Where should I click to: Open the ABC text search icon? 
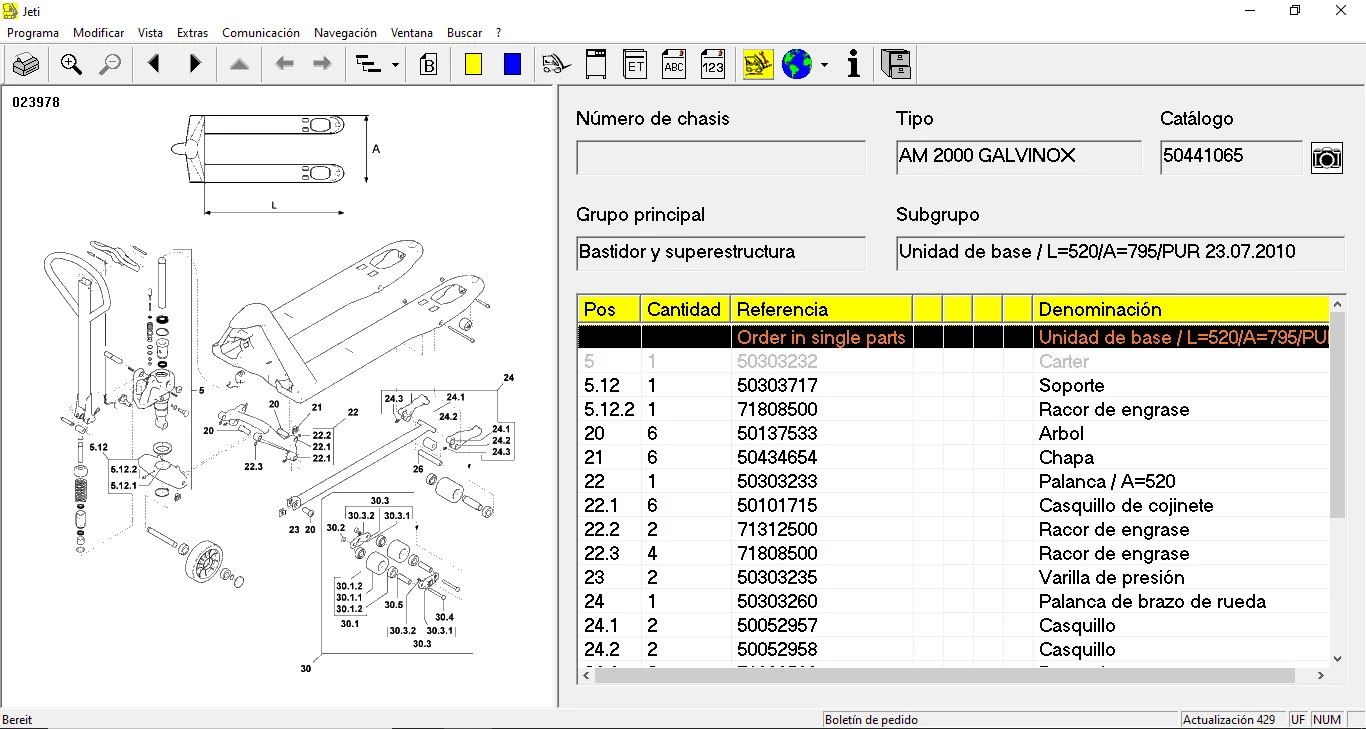pyautogui.click(x=674, y=65)
